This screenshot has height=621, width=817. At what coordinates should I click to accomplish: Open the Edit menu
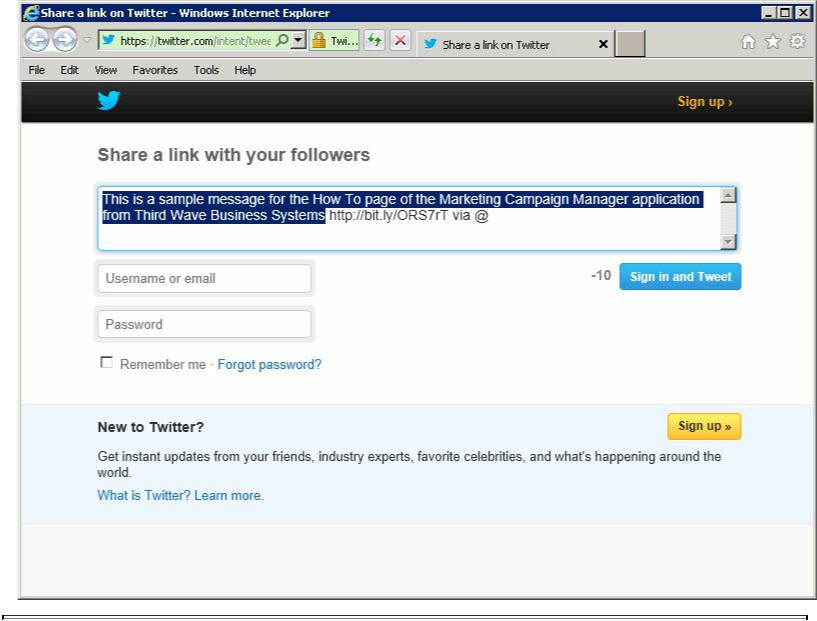click(x=69, y=70)
